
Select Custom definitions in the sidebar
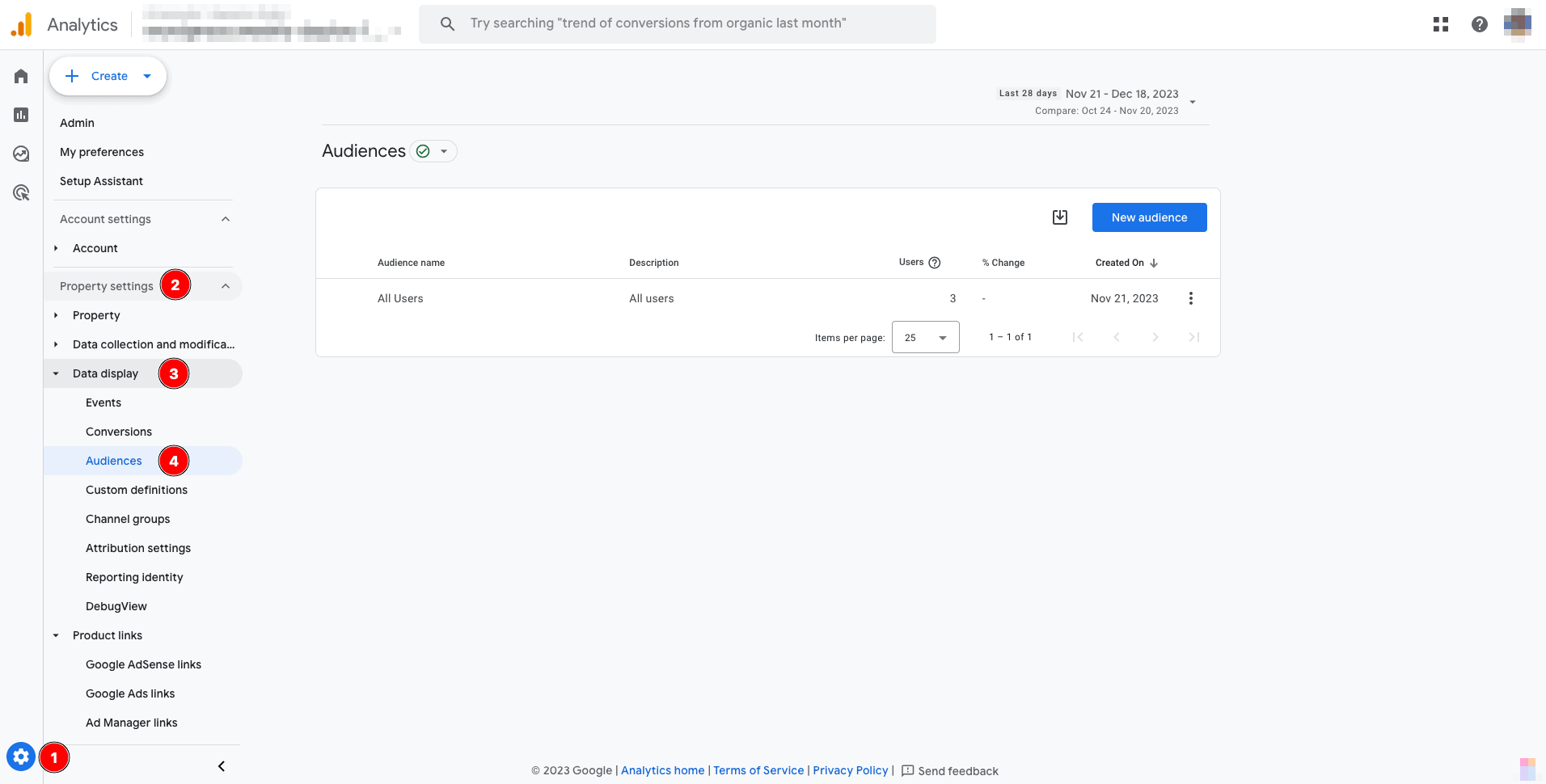137,490
